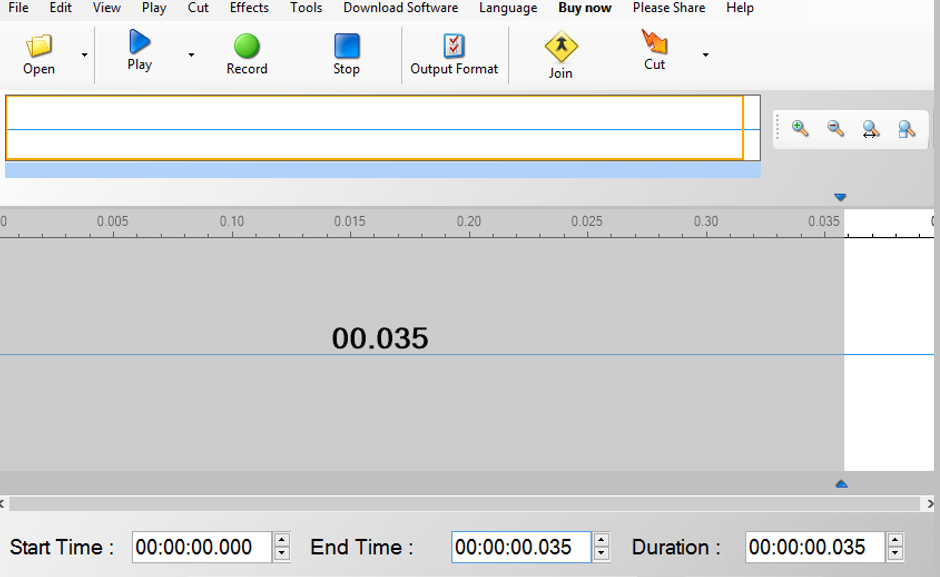Open the View menu
The image size is (940, 577).
pos(107,8)
